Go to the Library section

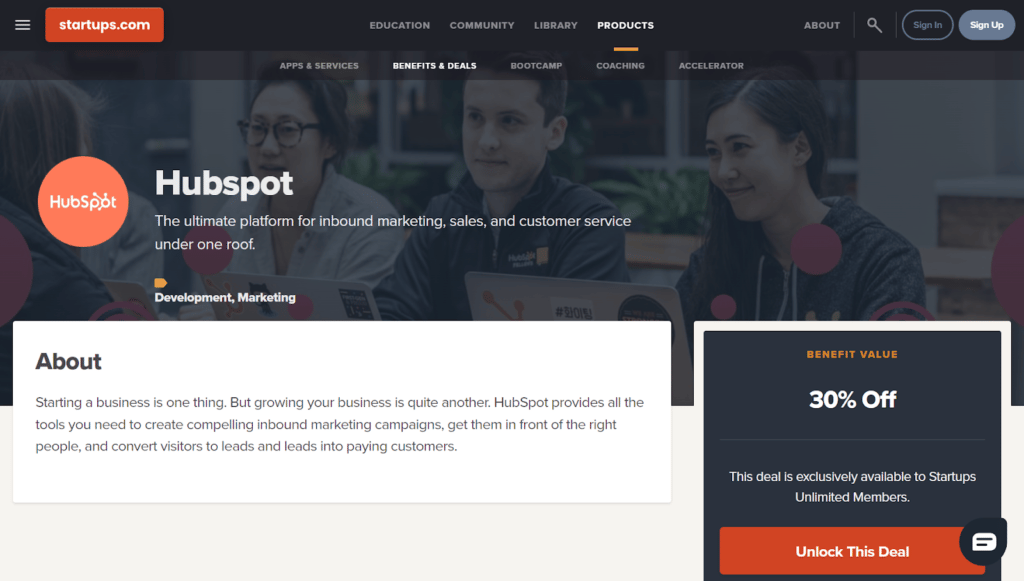click(x=556, y=25)
